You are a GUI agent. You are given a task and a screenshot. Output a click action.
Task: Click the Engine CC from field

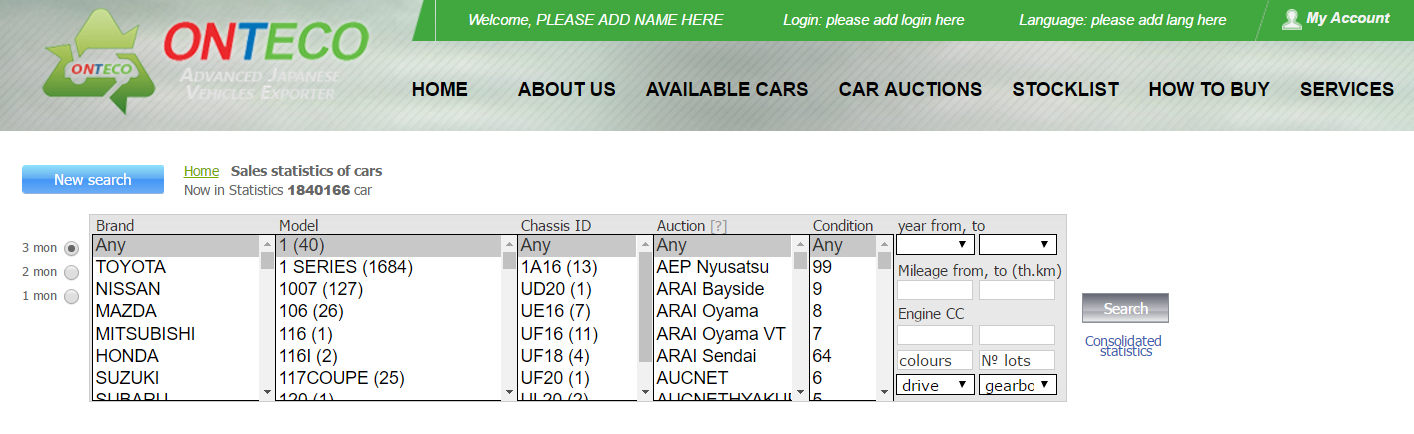935,335
